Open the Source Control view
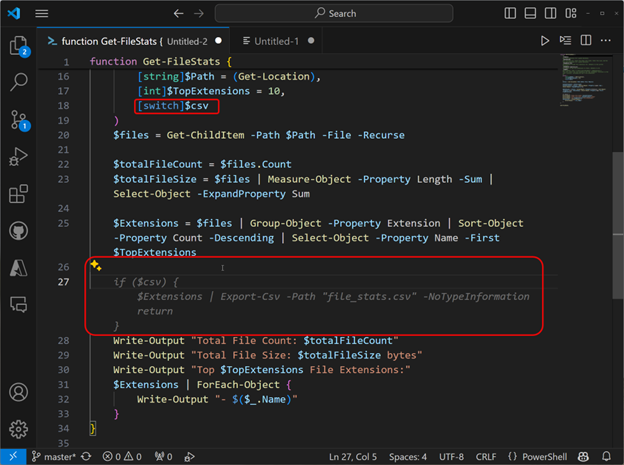This screenshot has height=465, width=624. pos(18,119)
